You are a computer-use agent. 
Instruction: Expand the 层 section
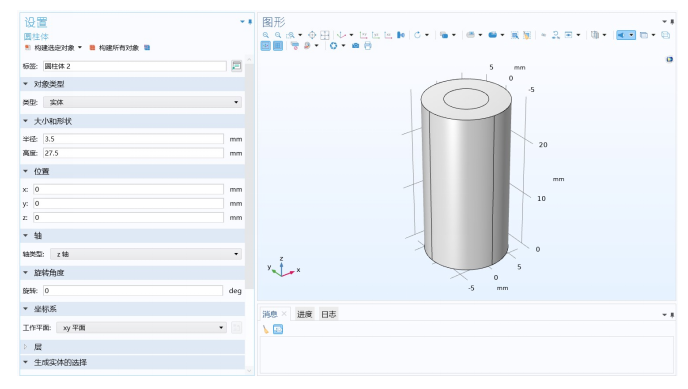point(25,347)
